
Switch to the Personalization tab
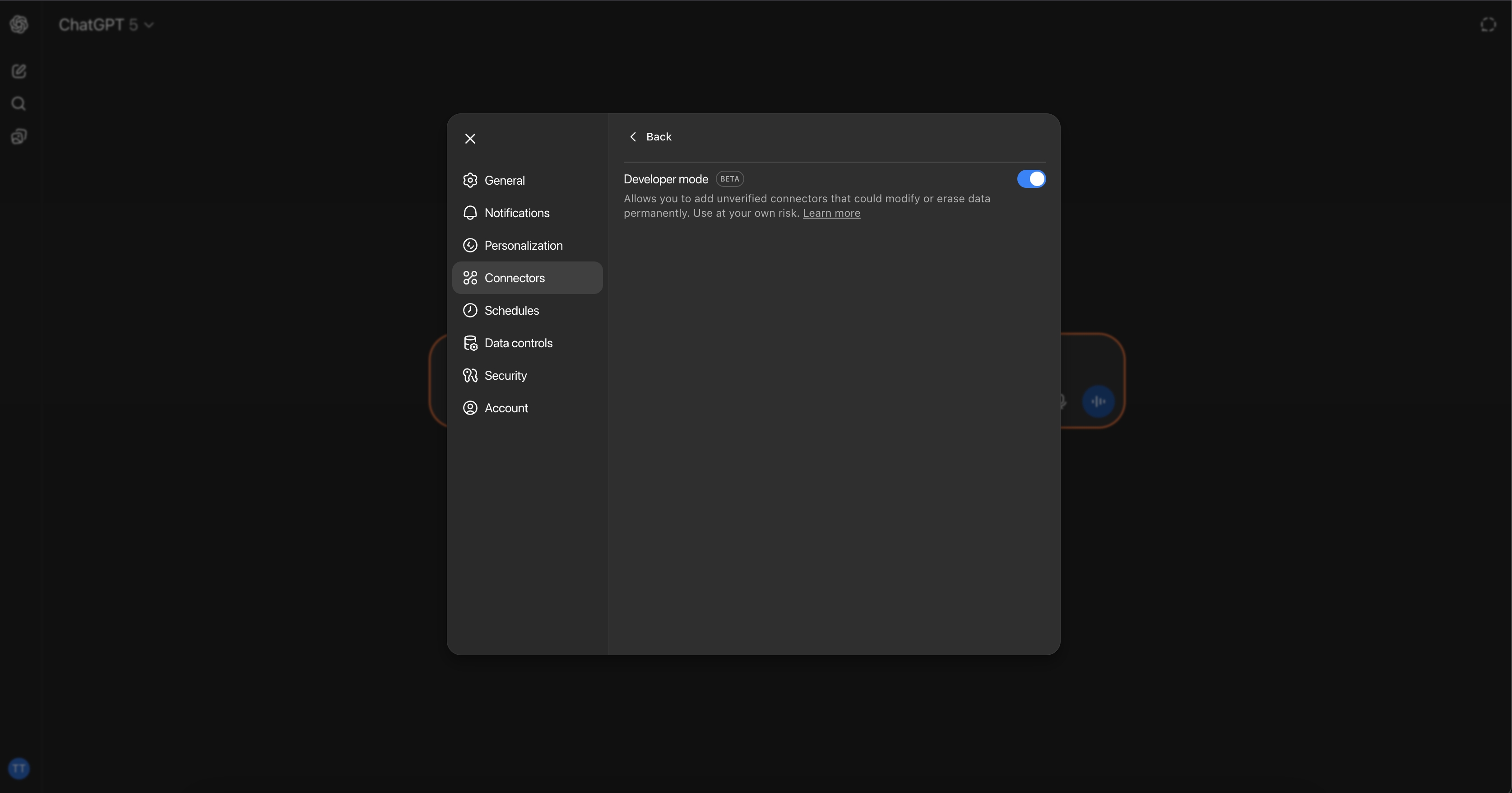pos(523,246)
